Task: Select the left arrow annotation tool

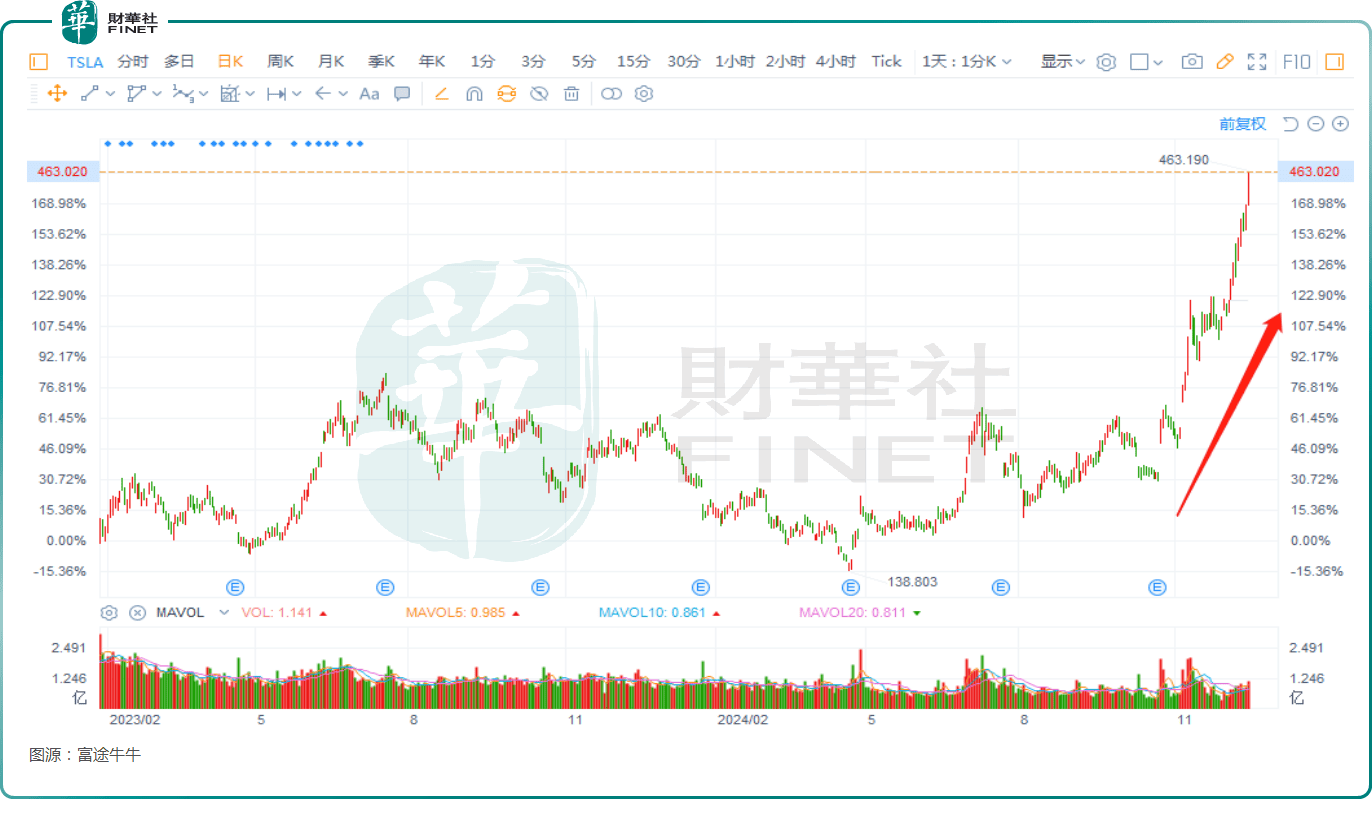Action: click(x=322, y=94)
